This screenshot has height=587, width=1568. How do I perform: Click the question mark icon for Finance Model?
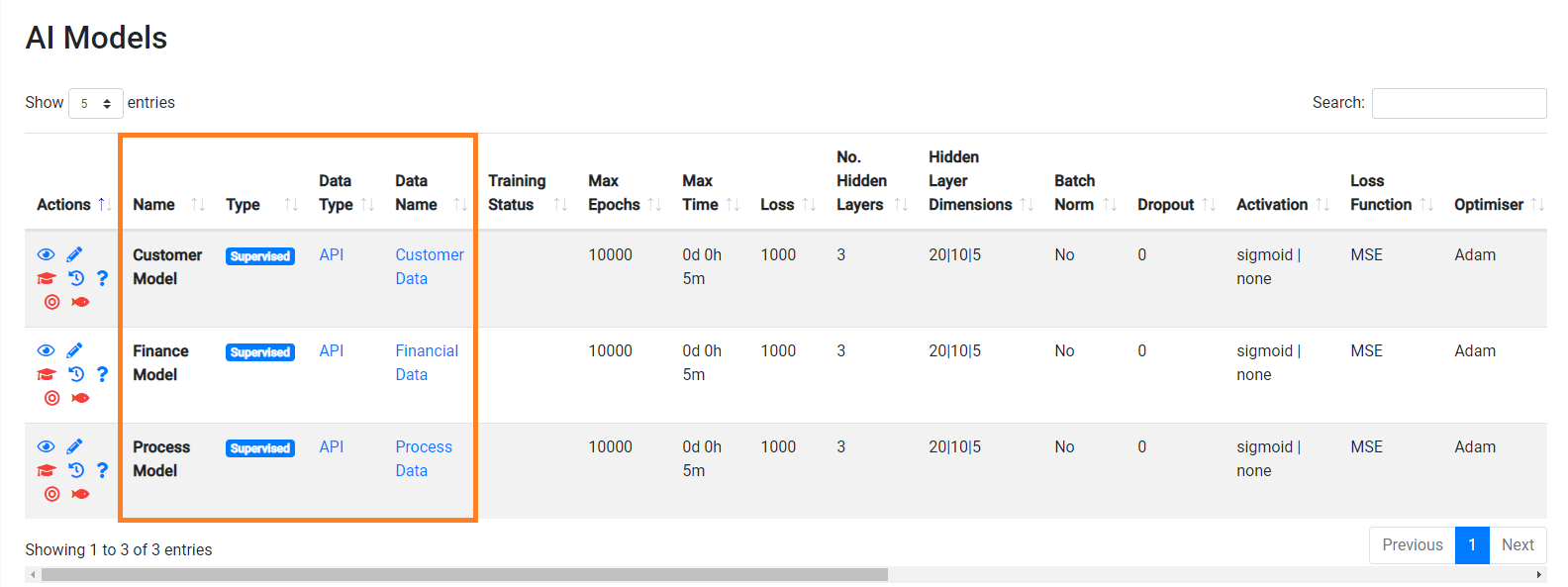click(102, 374)
